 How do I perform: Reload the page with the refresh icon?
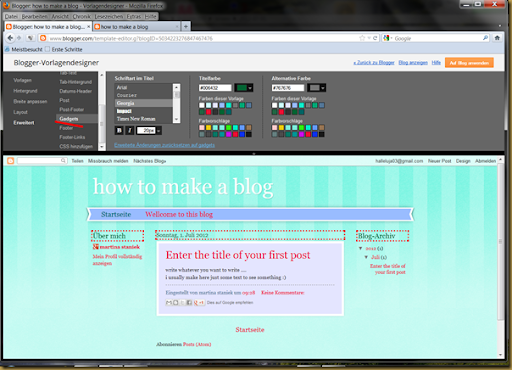click(375, 38)
